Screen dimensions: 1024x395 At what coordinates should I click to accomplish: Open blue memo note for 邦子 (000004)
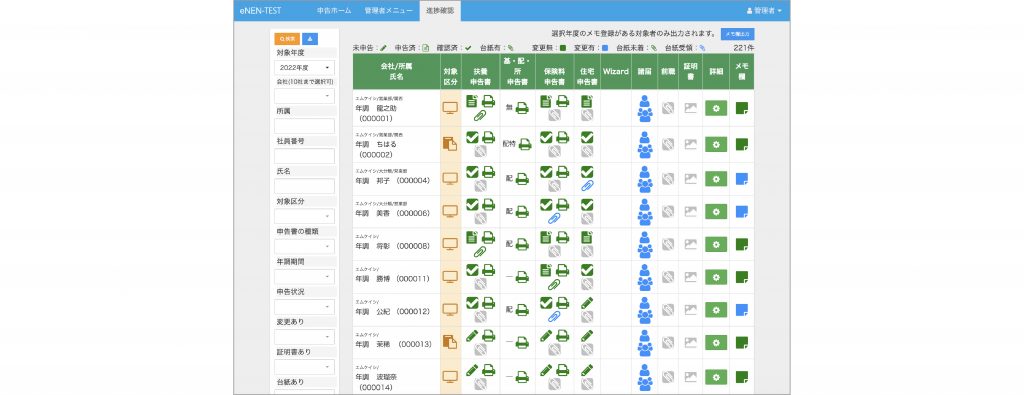click(741, 178)
